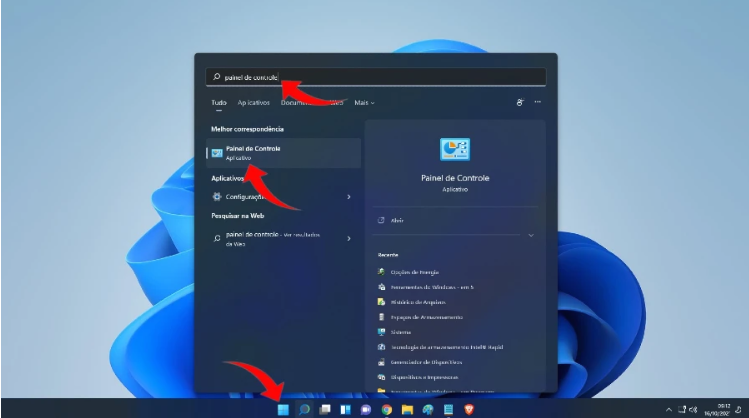Click the Dispositivos e Impressoras icon

pyautogui.click(x=381, y=377)
